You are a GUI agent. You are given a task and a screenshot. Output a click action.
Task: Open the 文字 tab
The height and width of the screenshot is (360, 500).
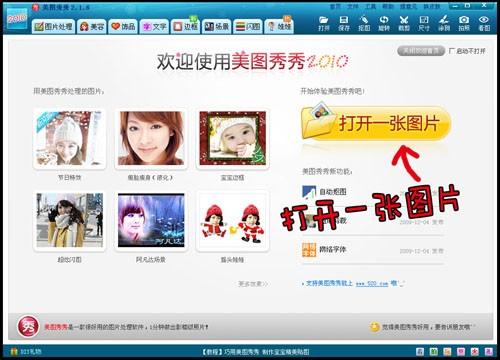tap(154, 26)
